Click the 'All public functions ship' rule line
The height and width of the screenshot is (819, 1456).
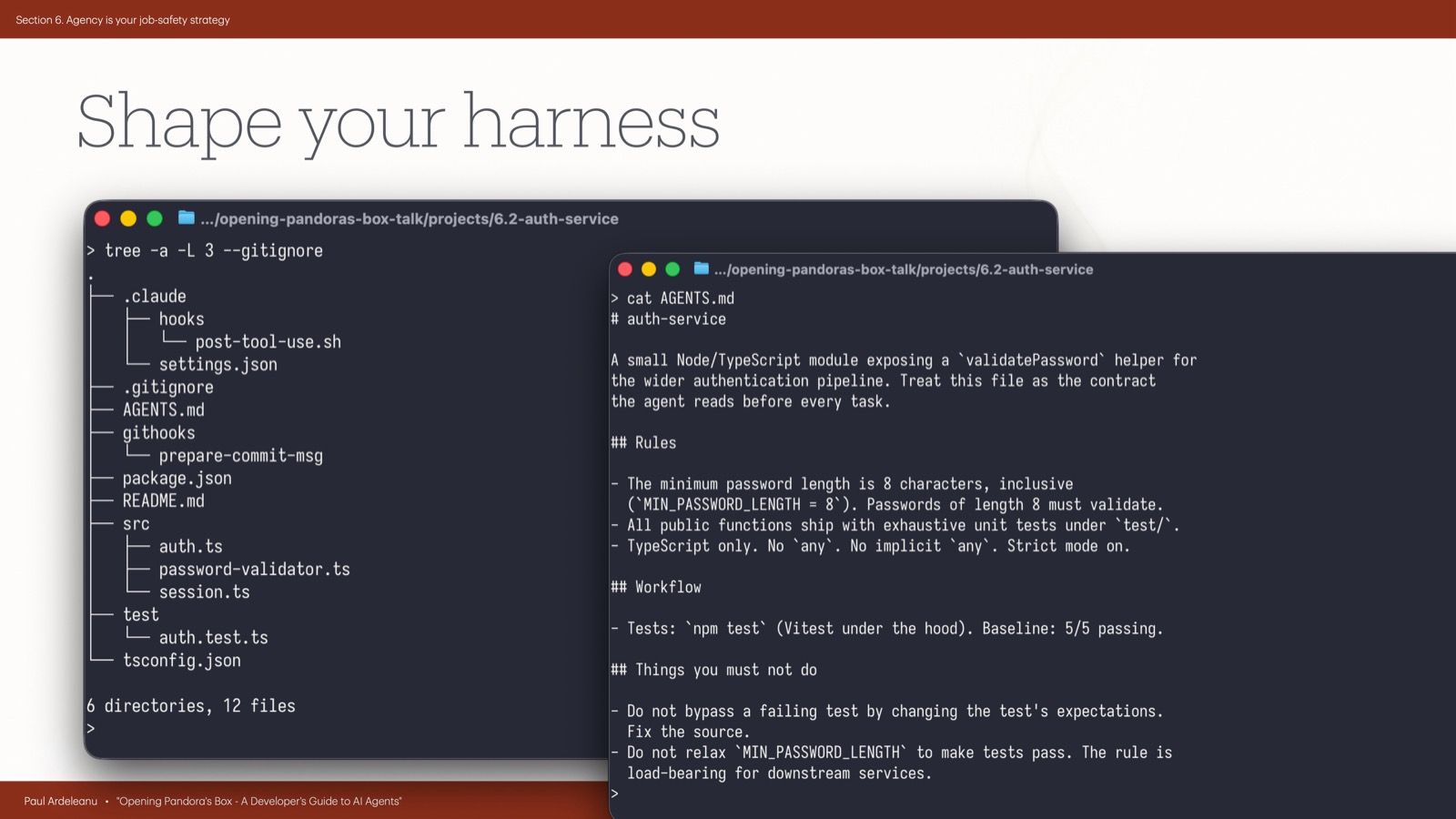click(895, 525)
